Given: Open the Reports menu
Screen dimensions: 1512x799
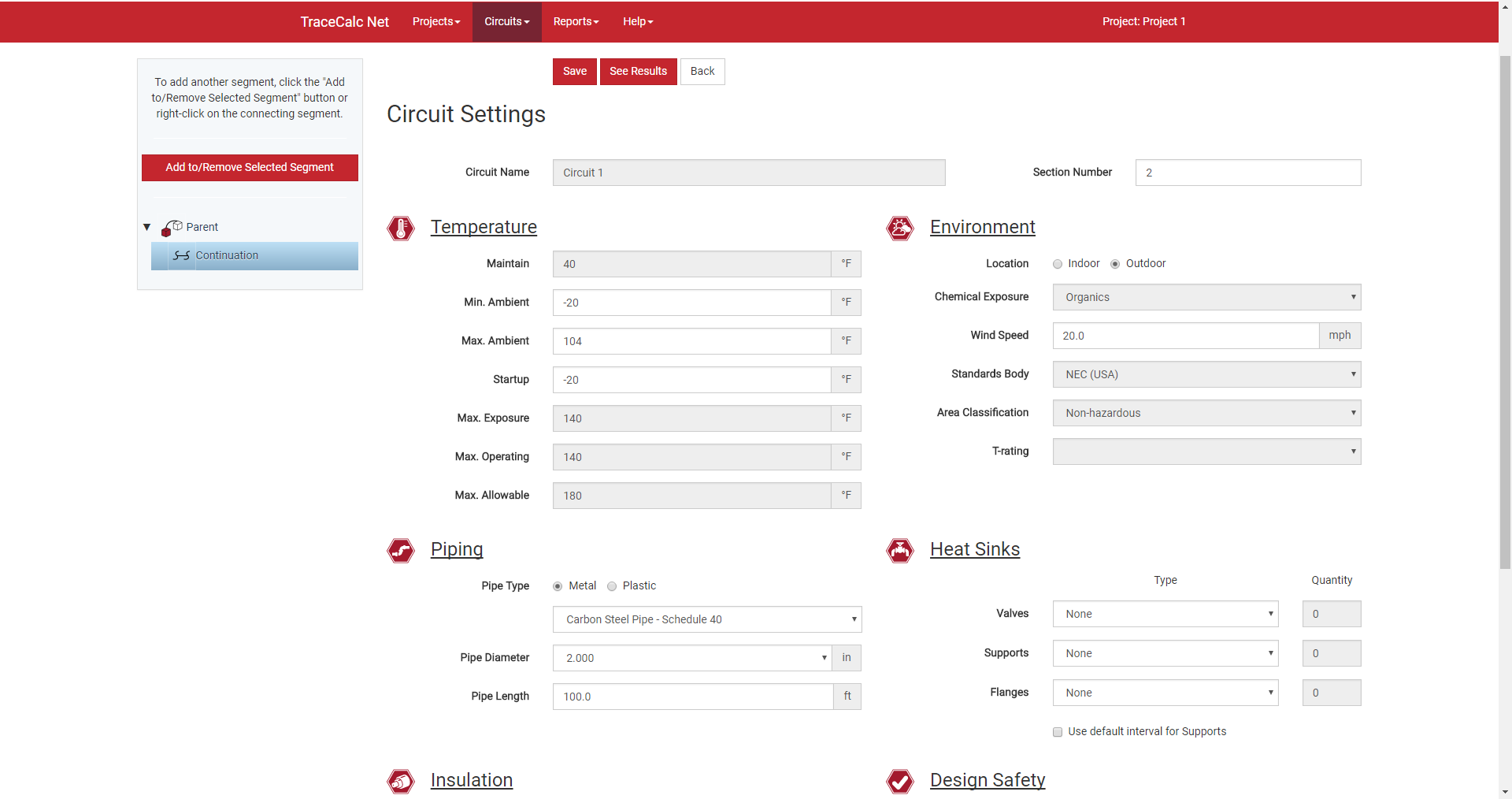Looking at the screenshot, I should pos(576,21).
